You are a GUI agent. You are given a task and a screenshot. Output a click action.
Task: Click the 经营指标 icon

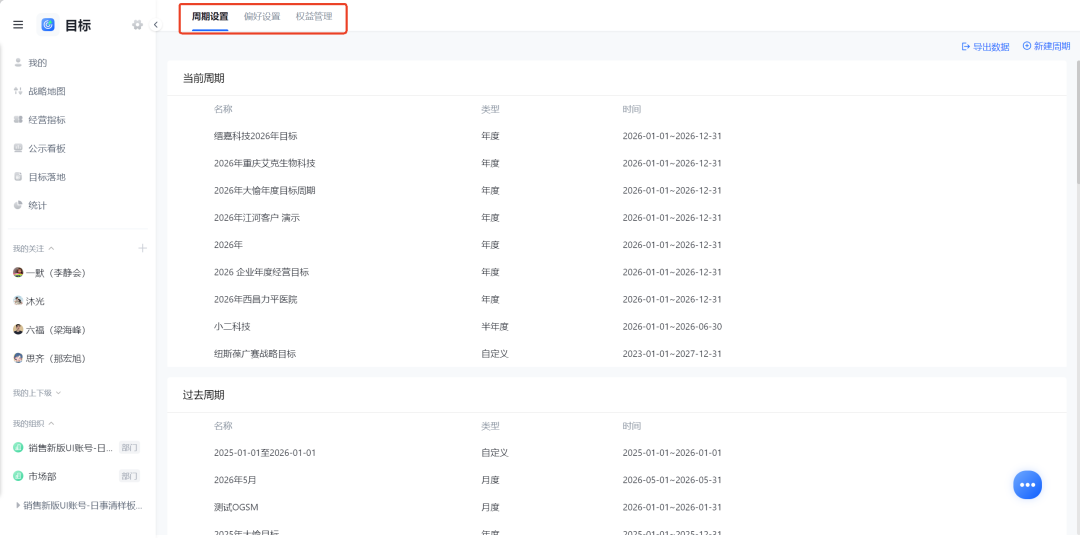(18, 120)
